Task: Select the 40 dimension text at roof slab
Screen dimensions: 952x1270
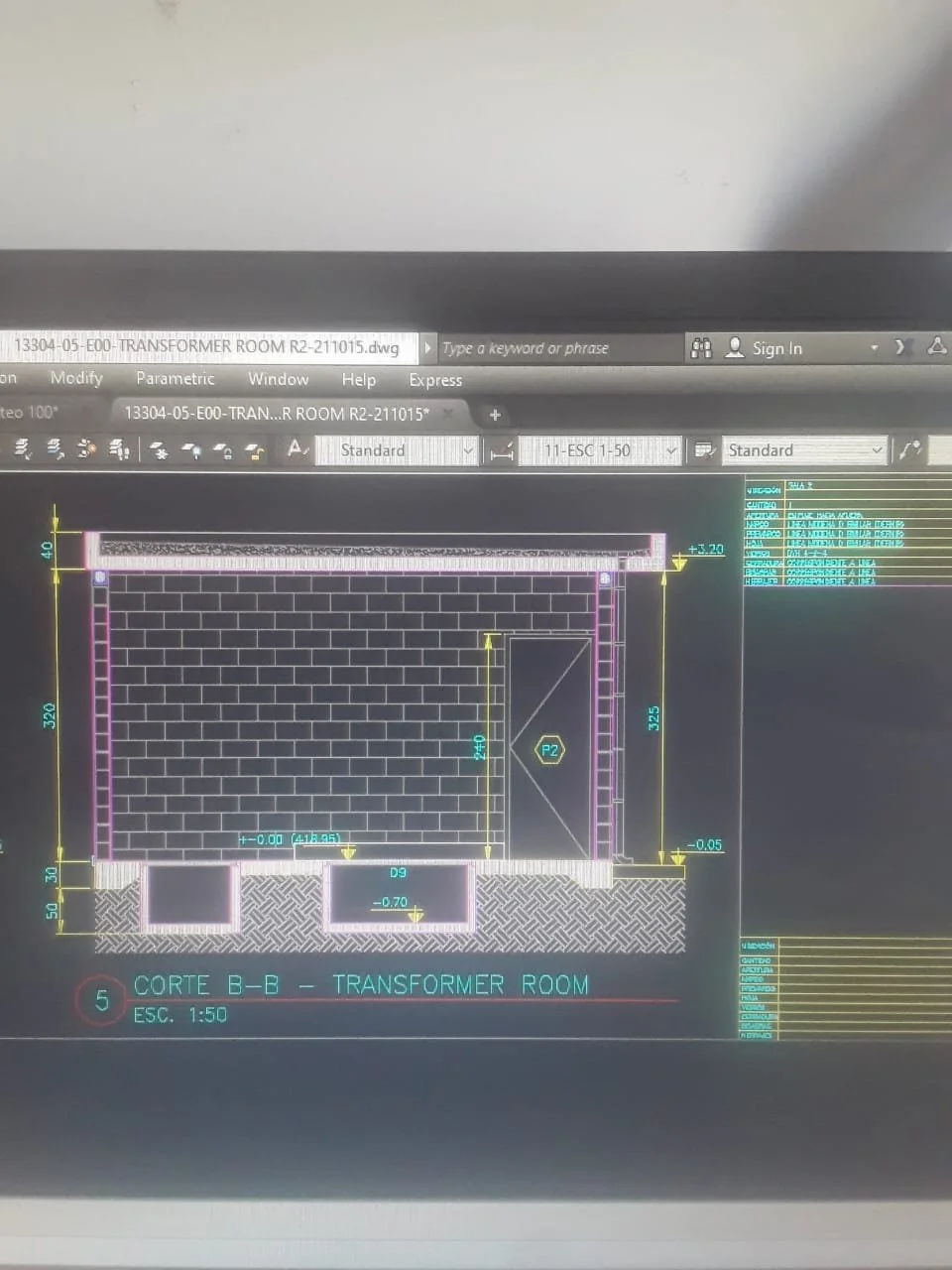Action: pyautogui.click(x=48, y=549)
